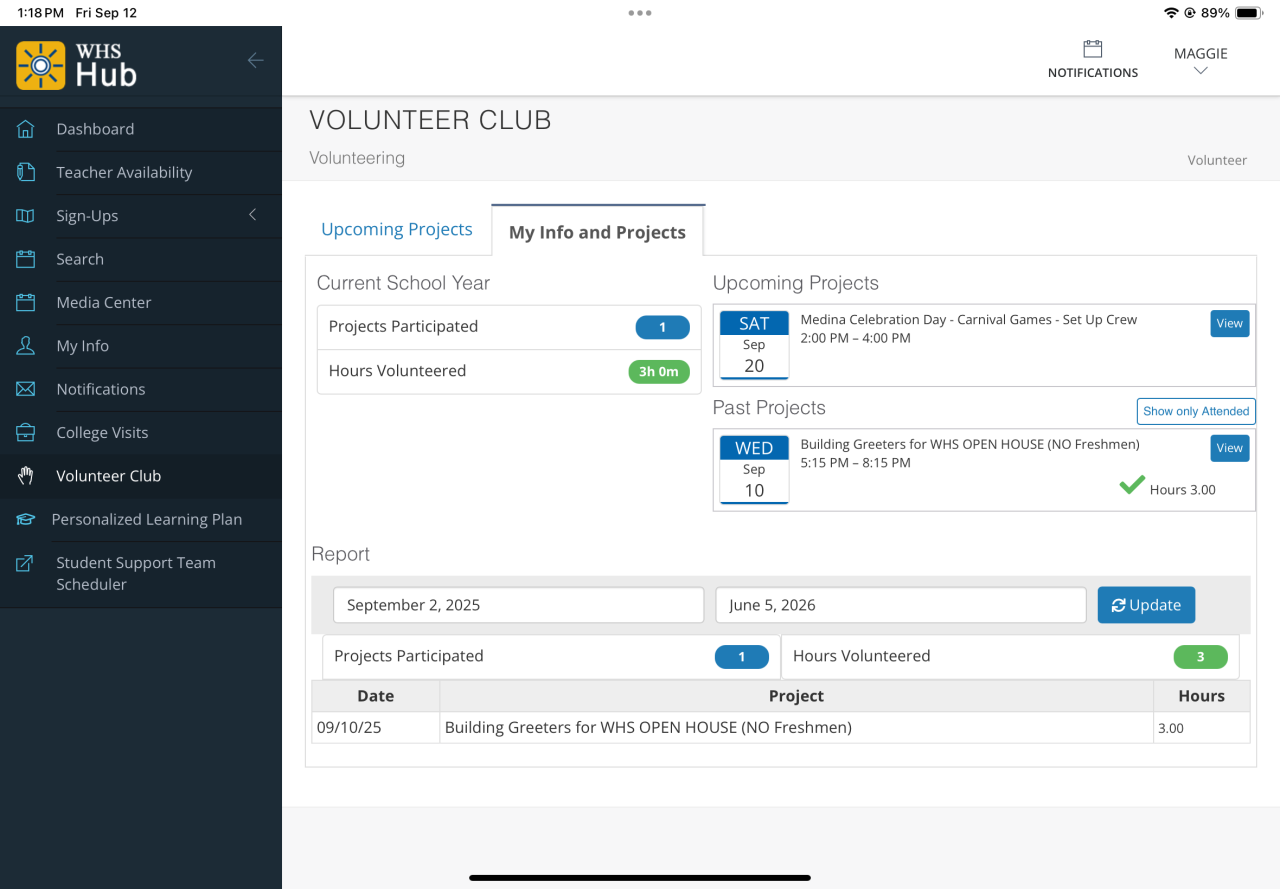
Task: Click the Update report button
Action: click(x=1146, y=605)
